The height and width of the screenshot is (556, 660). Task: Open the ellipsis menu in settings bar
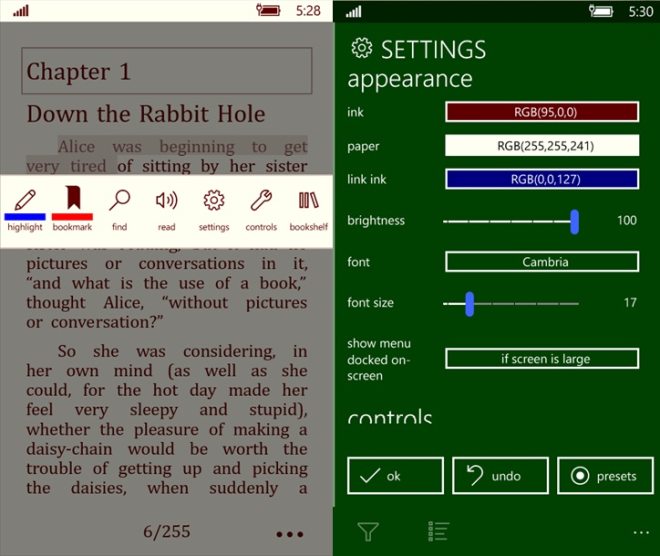pyautogui.click(x=641, y=532)
